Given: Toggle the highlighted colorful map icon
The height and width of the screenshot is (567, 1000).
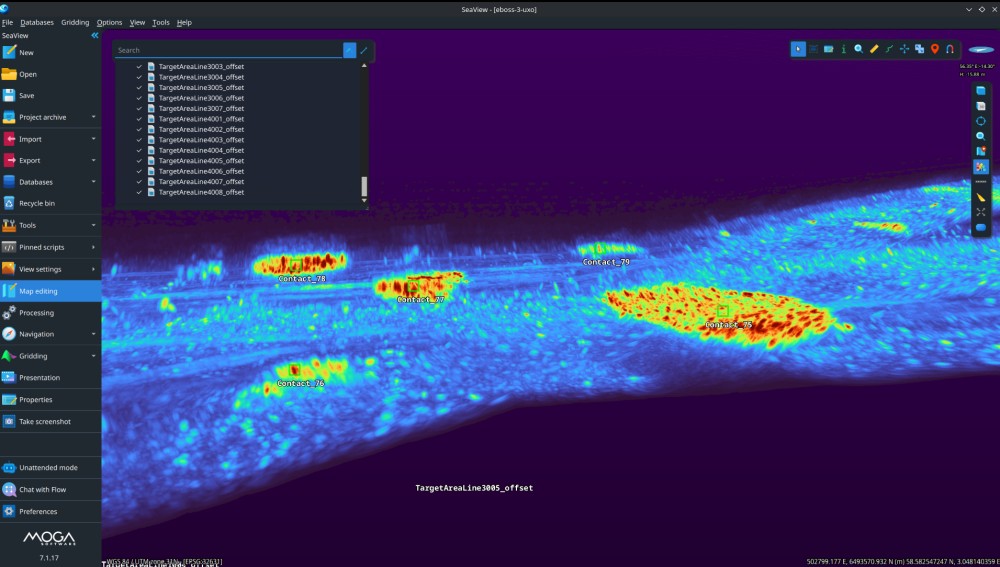Looking at the screenshot, I should point(981,166).
